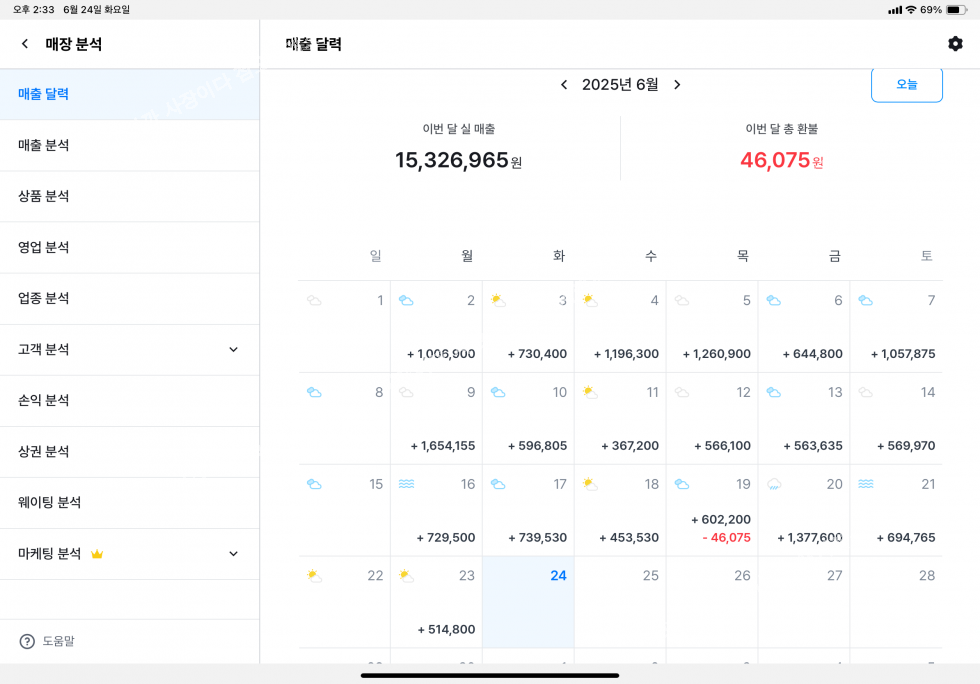Open the 웨이팅 분석 page
Screen dimensions: 980x684
click(50, 502)
